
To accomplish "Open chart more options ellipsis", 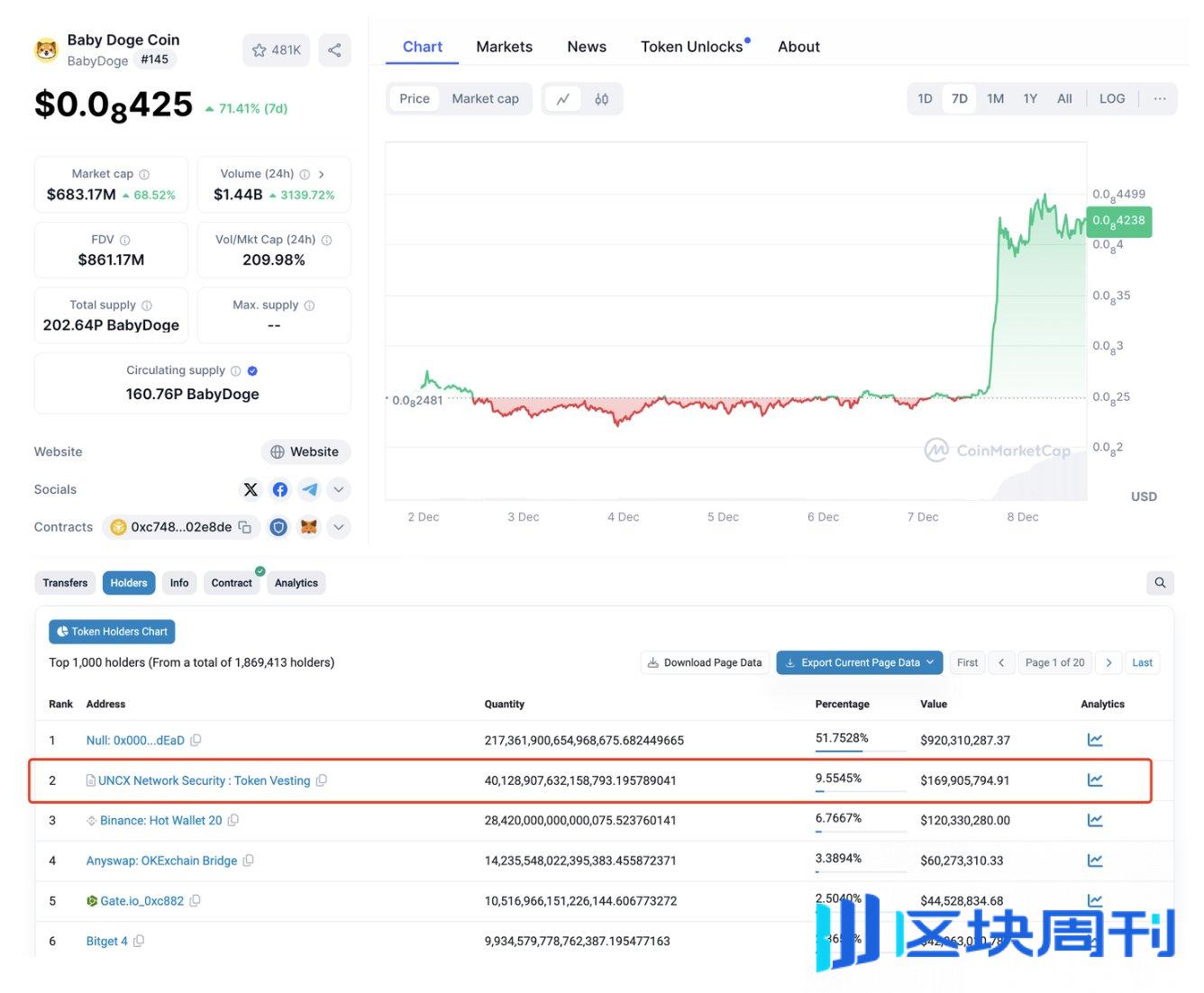I will [1160, 99].
